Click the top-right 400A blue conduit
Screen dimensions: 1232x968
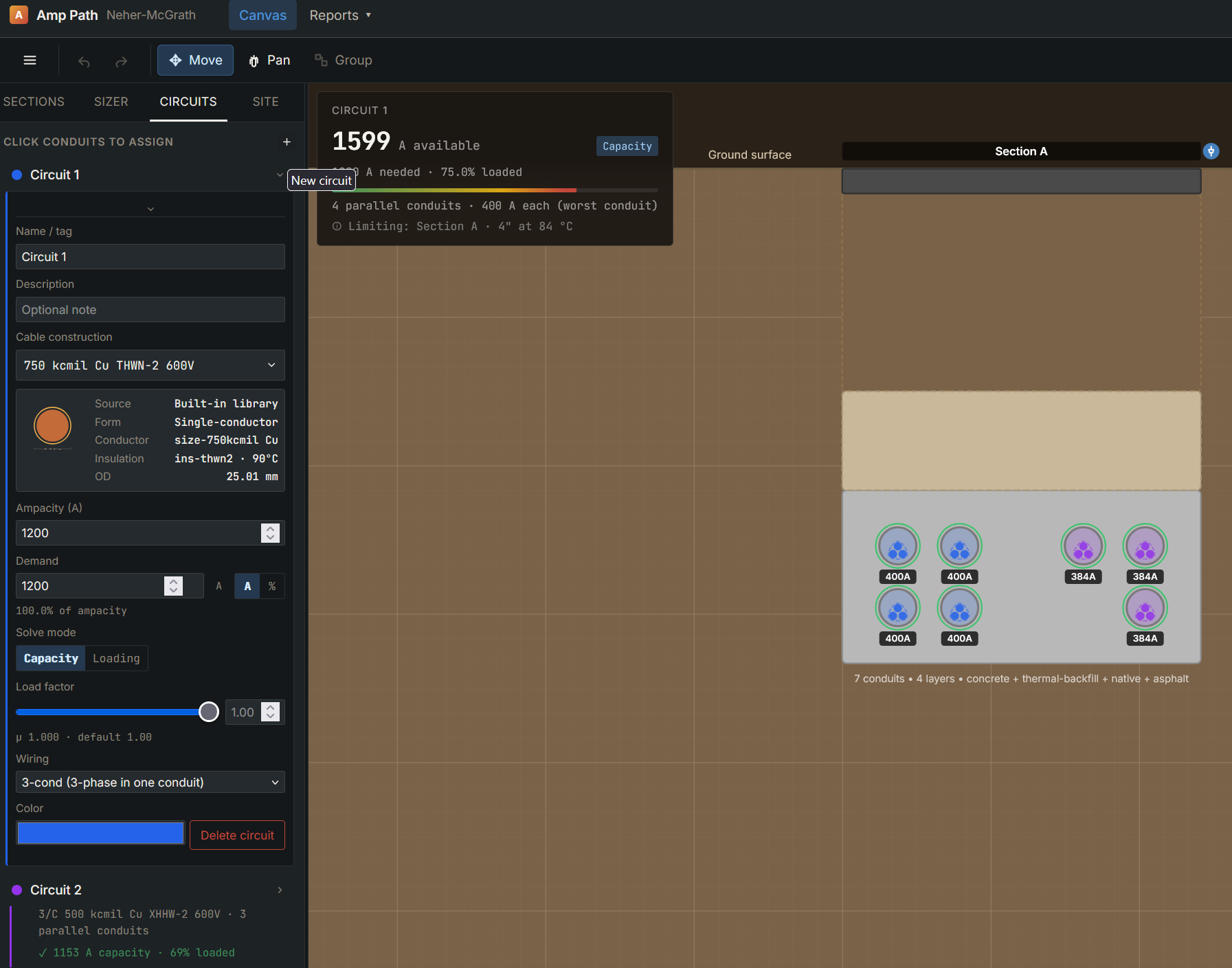point(959,547)
